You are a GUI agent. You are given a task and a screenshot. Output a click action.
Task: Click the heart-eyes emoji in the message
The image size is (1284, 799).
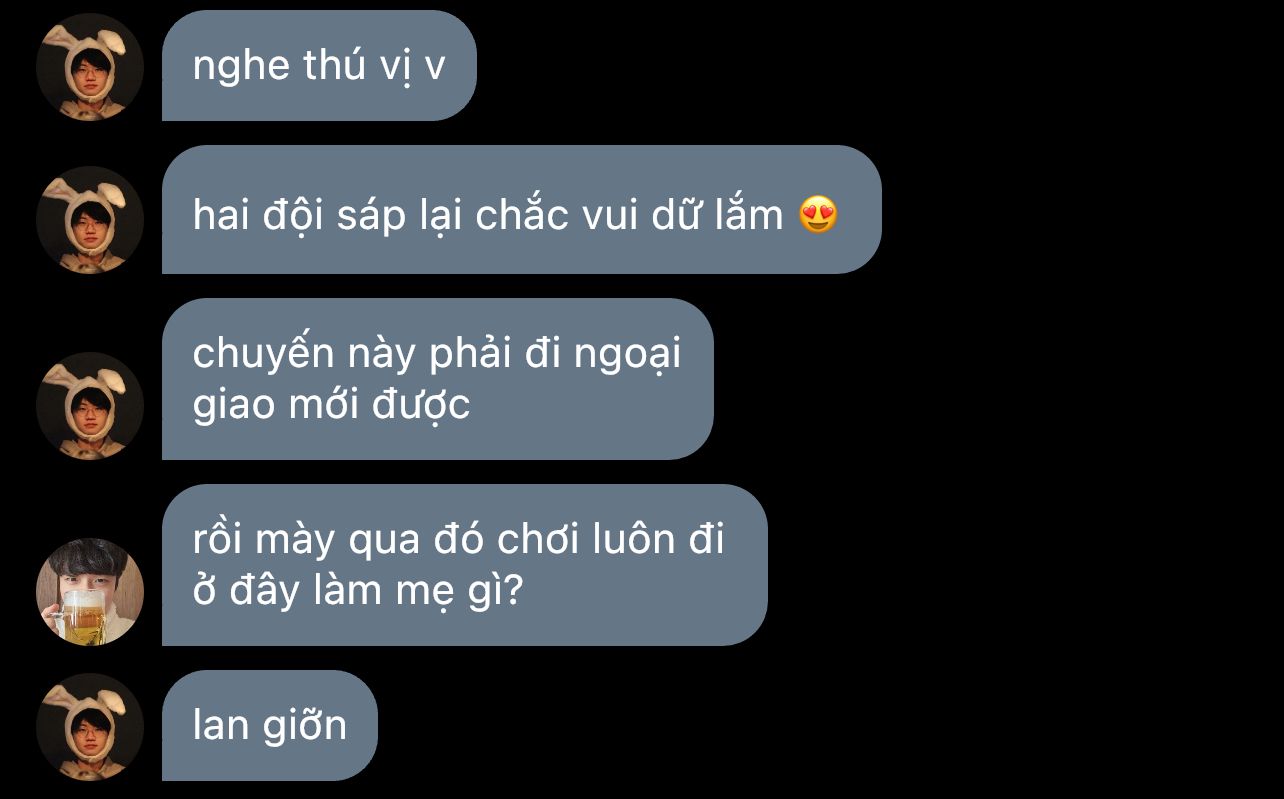pyautogui.click(x=818, y=215)
